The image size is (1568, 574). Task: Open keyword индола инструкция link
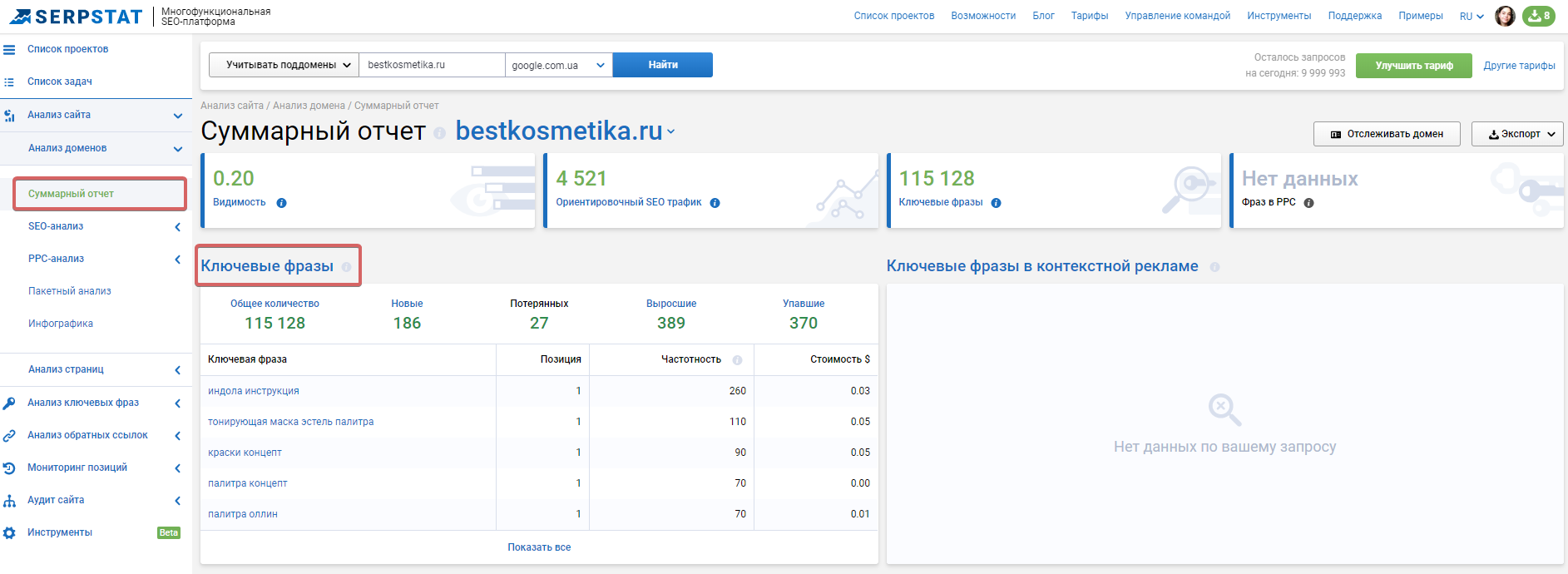pyautogui.click(x=254, y=391)
